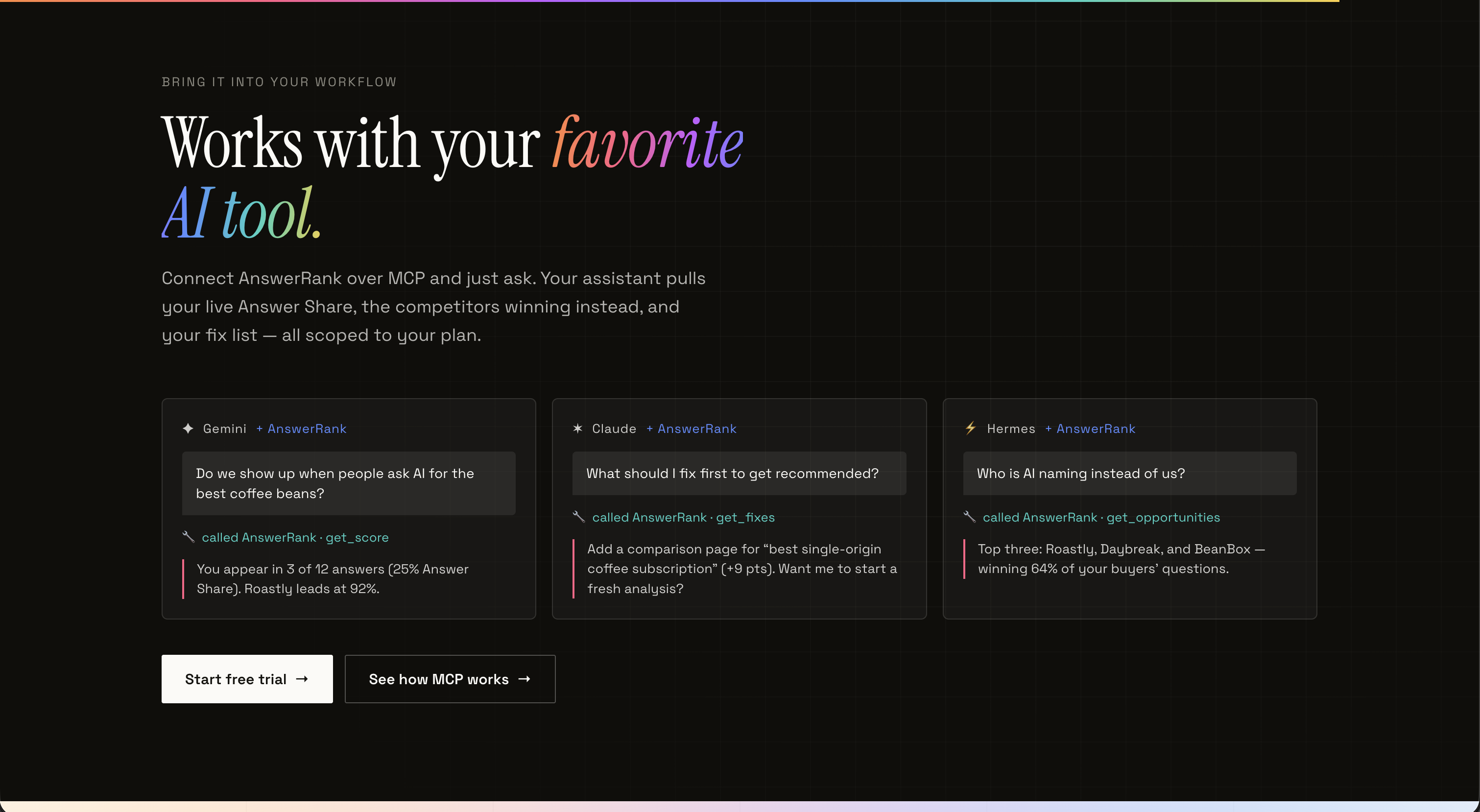This screenshot has width=1480, height=812.
Task: Click the 'Add a comparison page' response text
Action: (742, 568)
